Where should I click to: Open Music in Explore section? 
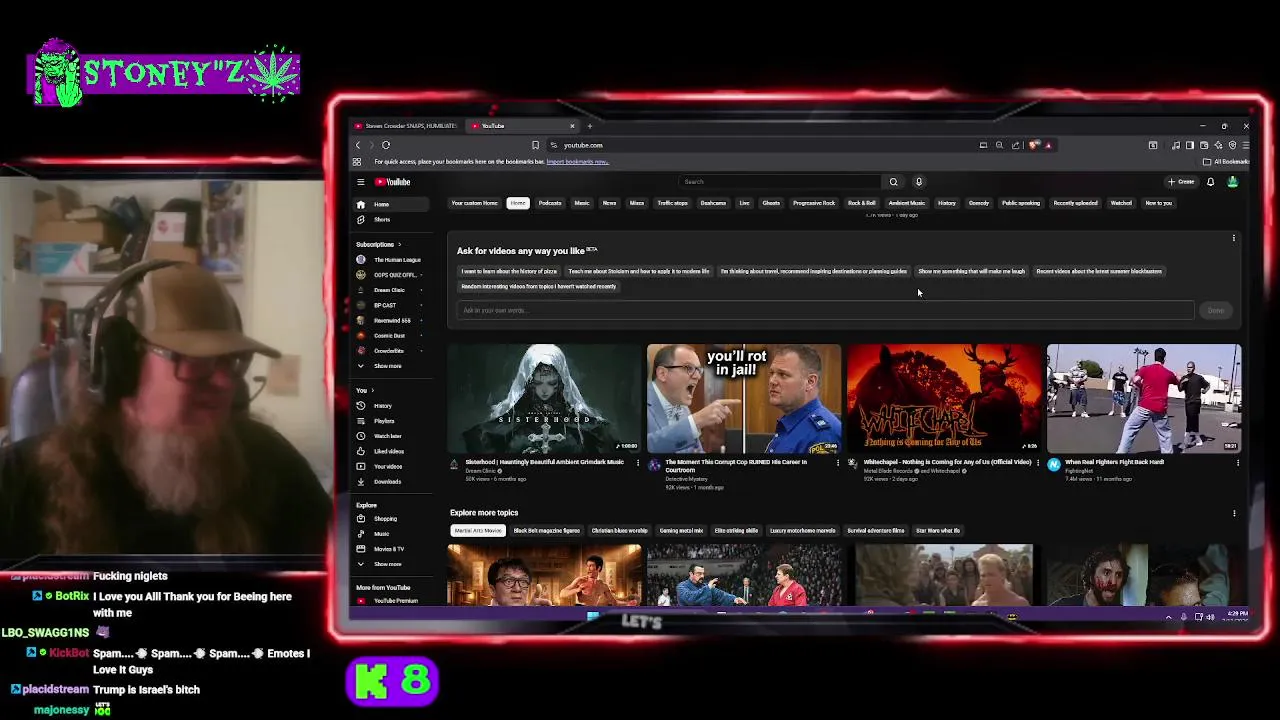click(x=390, y=534)
